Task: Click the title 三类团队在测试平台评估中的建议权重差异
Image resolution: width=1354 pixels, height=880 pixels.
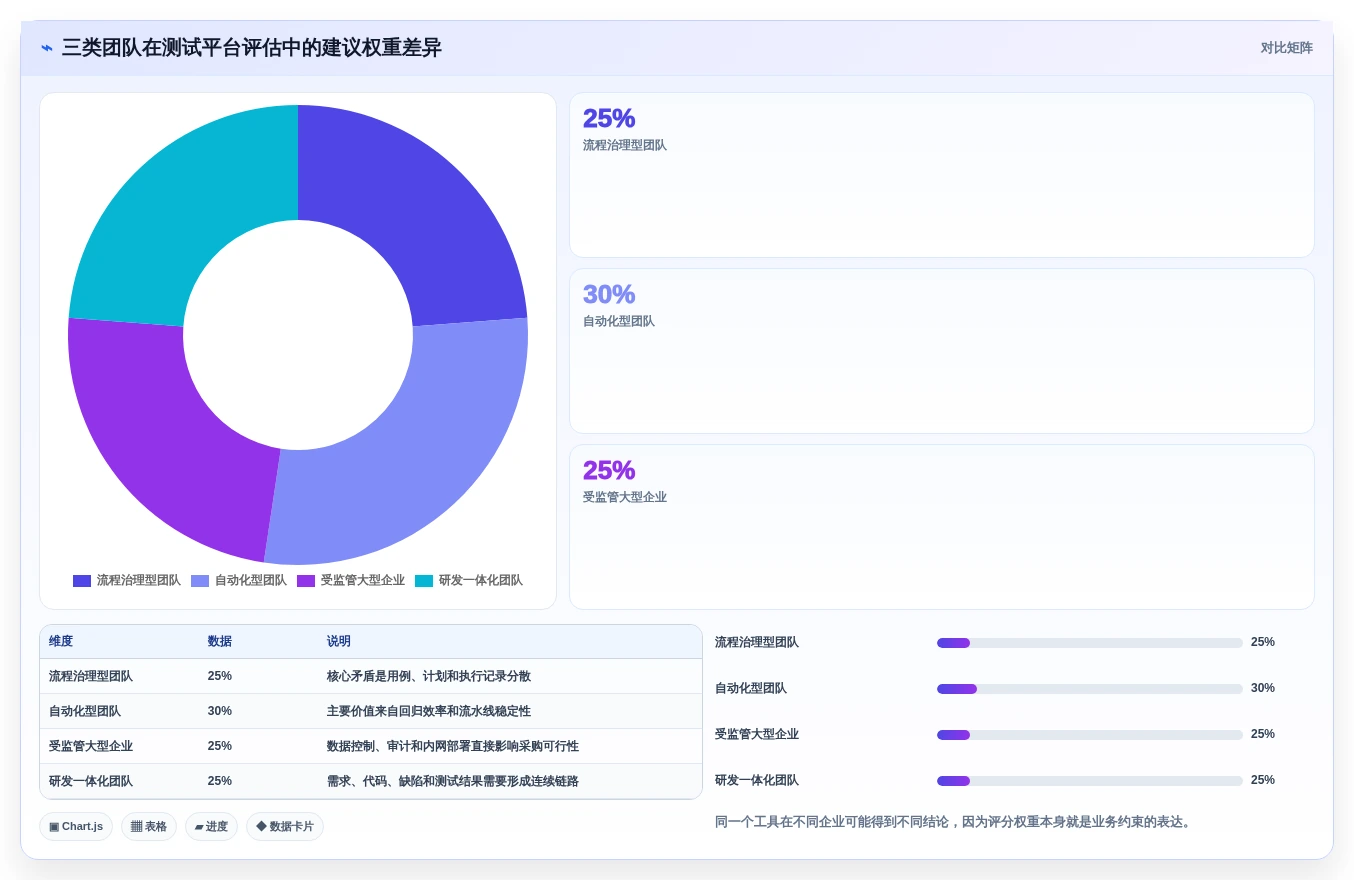Action: (251, 48)
